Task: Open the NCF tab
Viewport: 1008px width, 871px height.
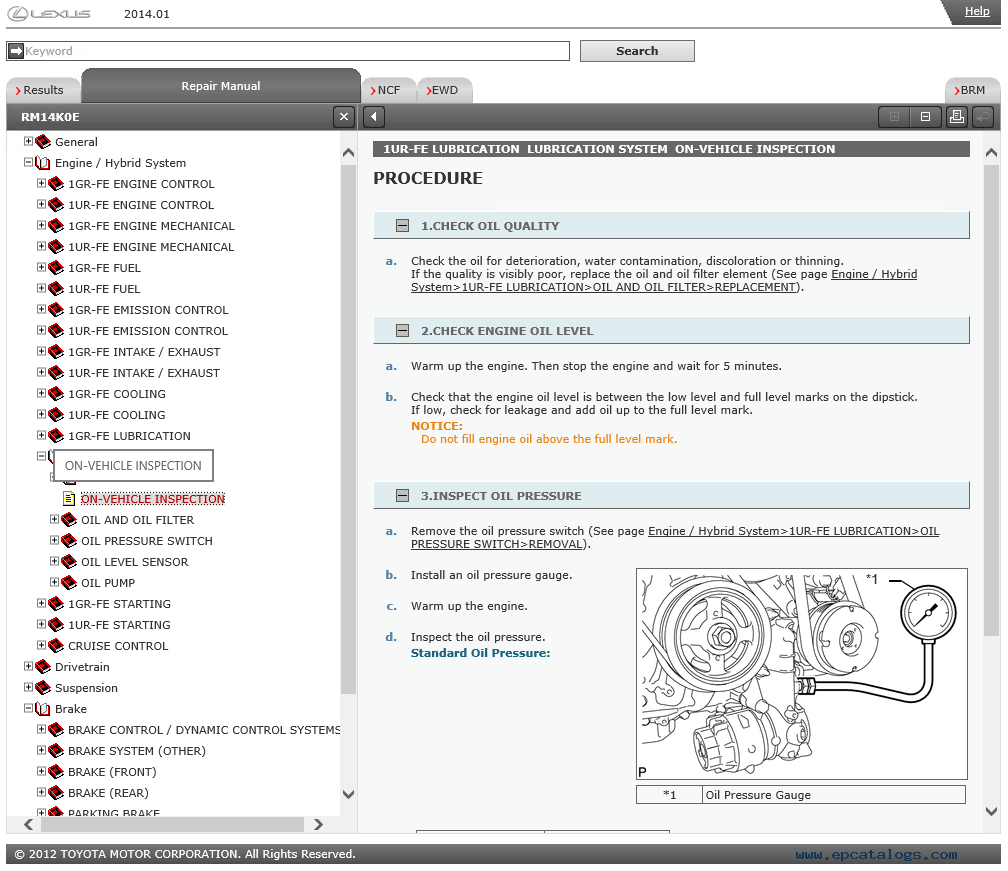Action: 388,90
